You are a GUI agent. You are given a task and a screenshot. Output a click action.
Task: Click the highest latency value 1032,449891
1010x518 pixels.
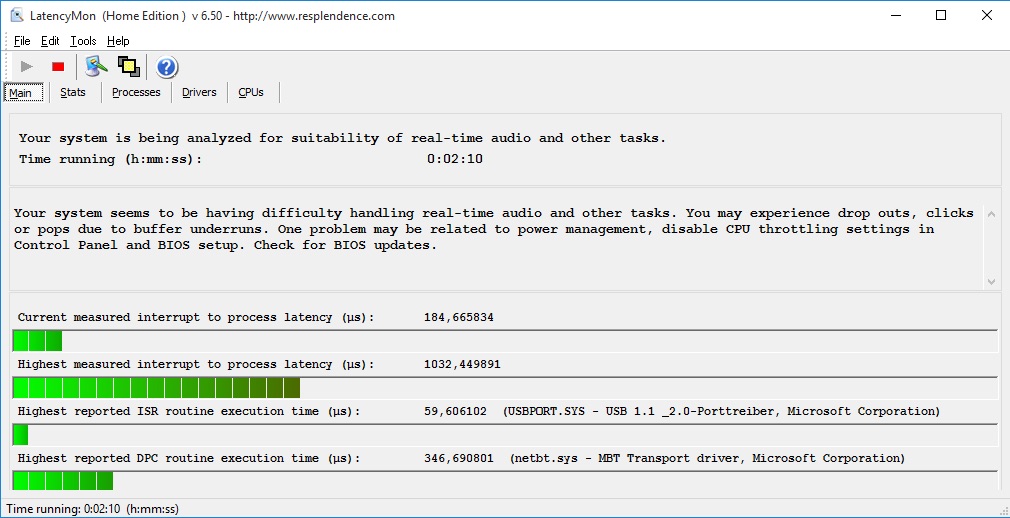[x=462, y=365]
